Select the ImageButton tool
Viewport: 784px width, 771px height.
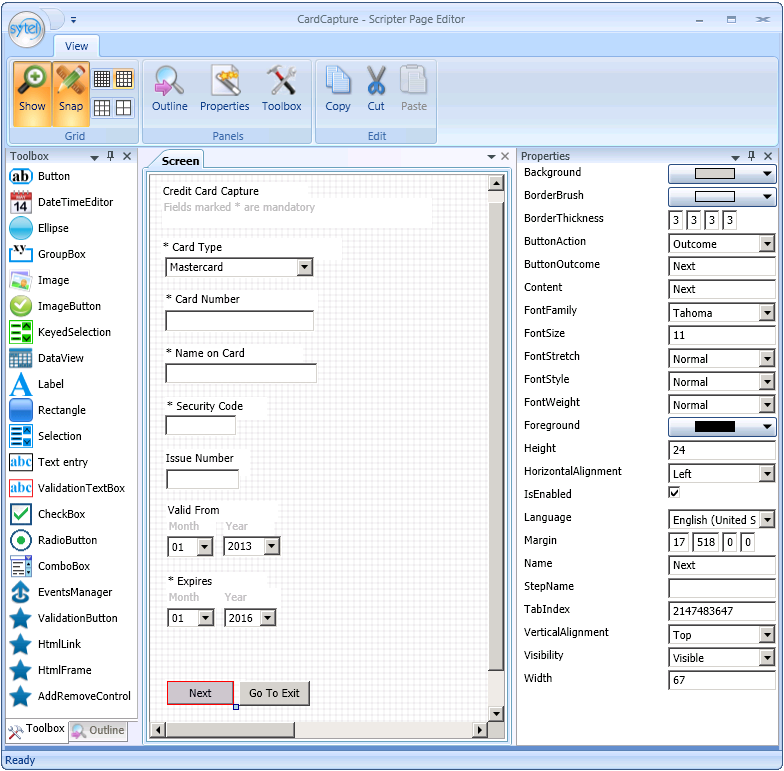click(55, 306)
